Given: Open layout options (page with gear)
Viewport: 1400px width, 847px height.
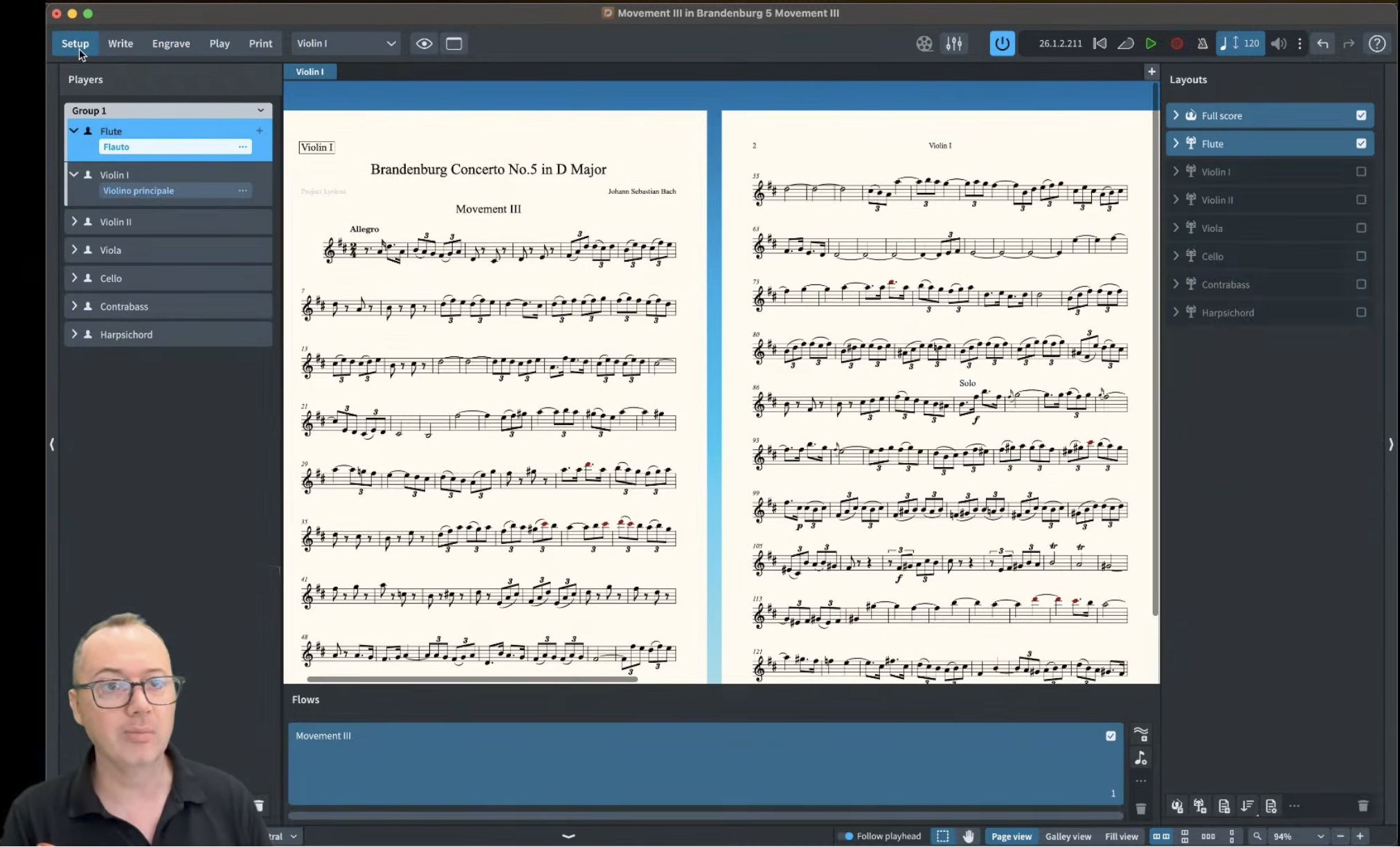Looking at the screenshot, I should tap(1271, 805).
